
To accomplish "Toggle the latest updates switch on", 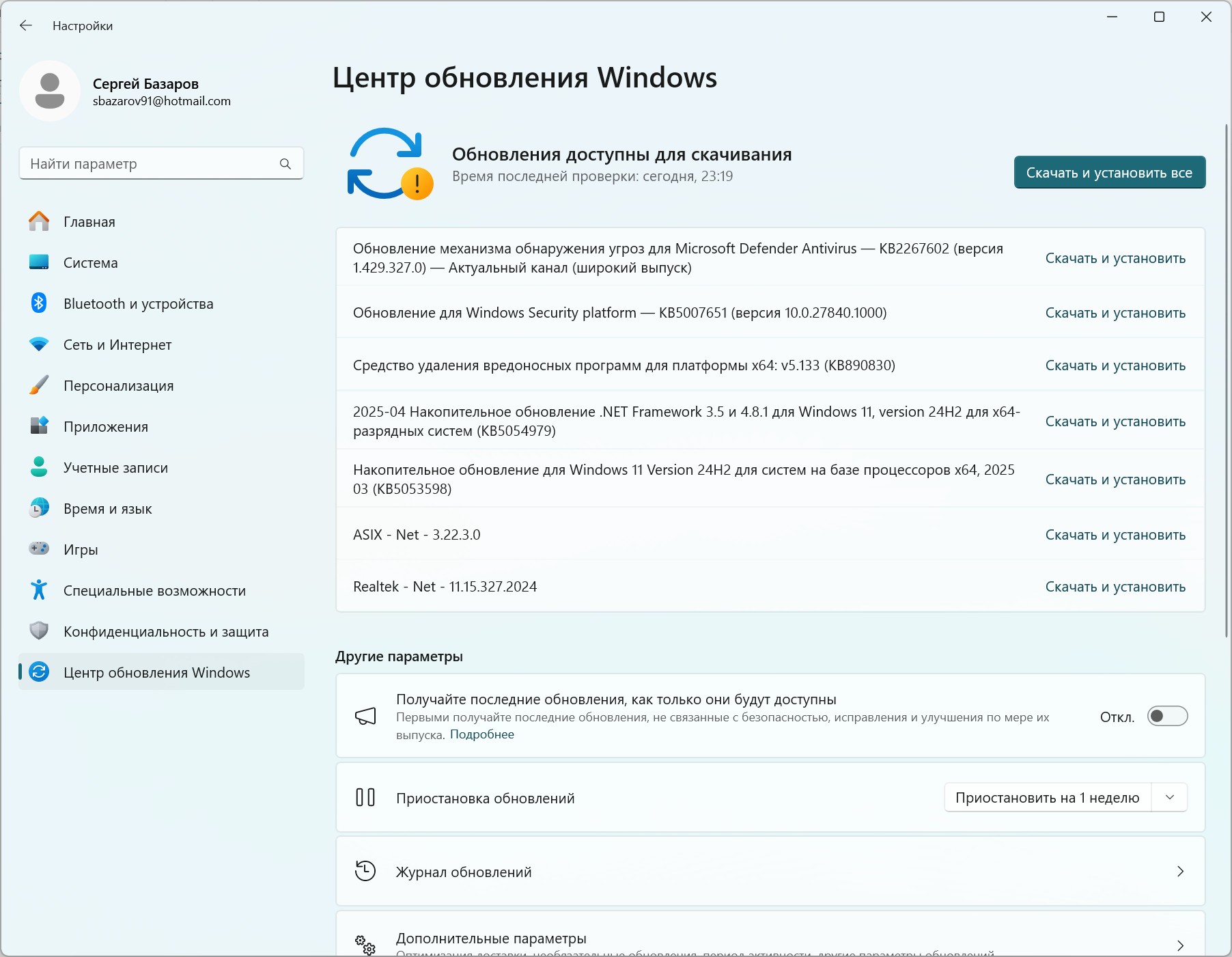I will [x=1167, y=716].
